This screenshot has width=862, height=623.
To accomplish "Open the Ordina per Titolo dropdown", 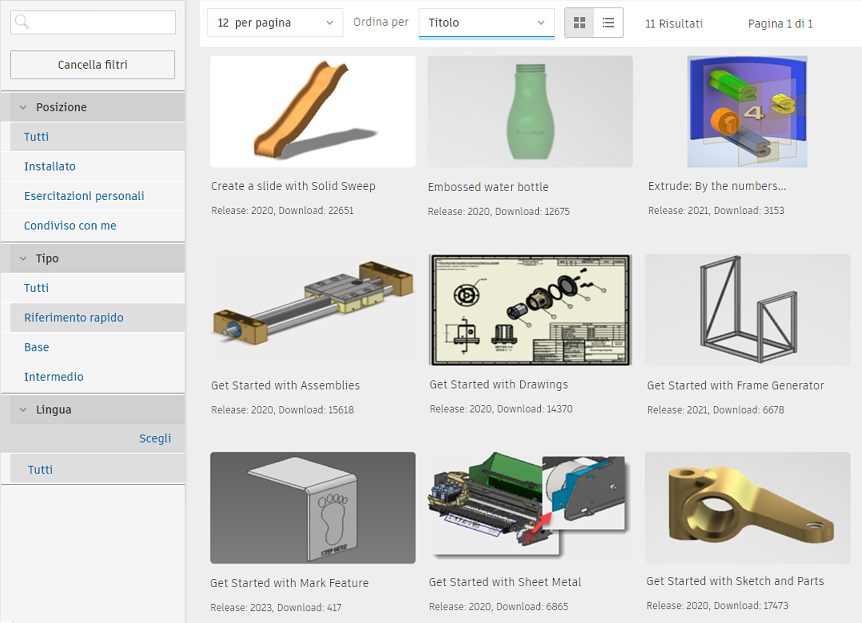I will (487, 23).
